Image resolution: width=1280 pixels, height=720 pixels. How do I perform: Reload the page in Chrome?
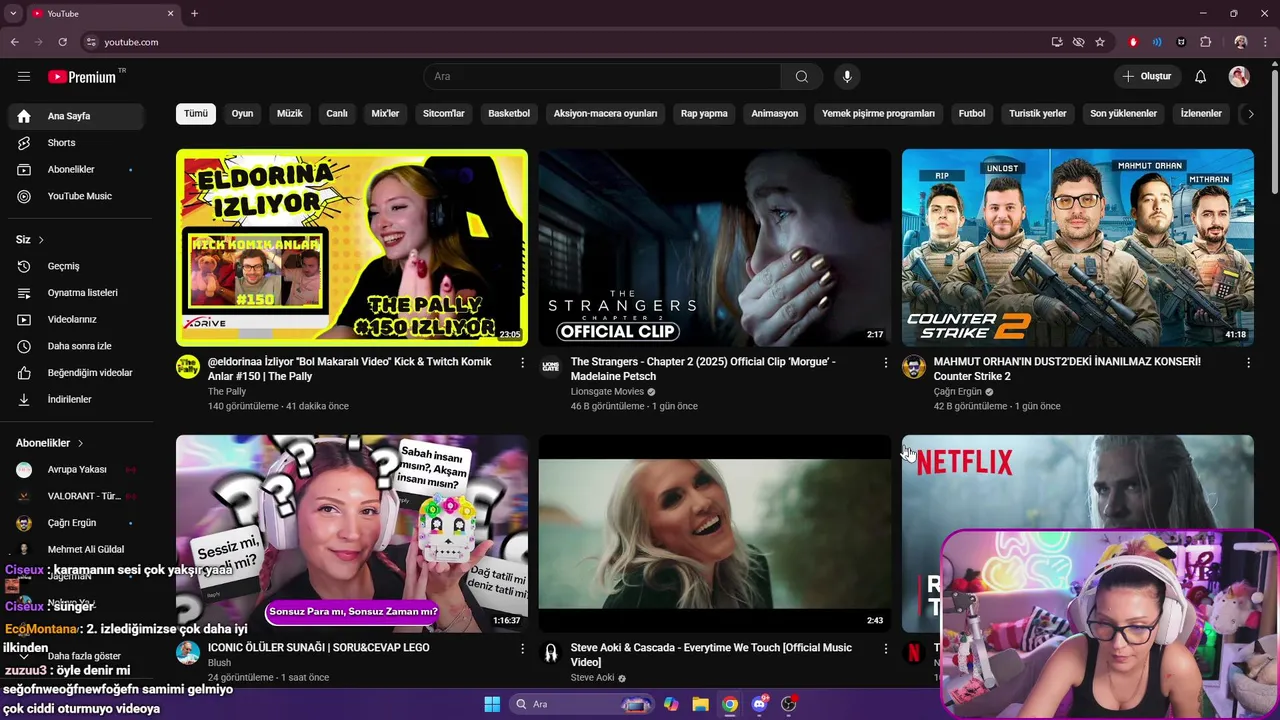tap(62, 42)
